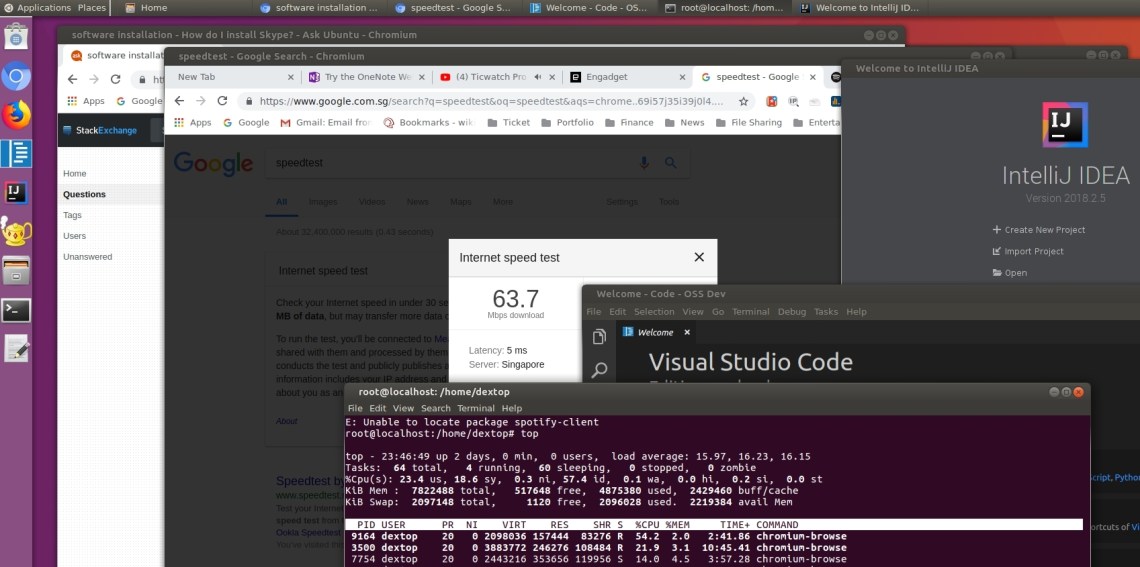Close the New Tab tab
This screenshot has width=1140, height=567.
(x=290, y=77)
